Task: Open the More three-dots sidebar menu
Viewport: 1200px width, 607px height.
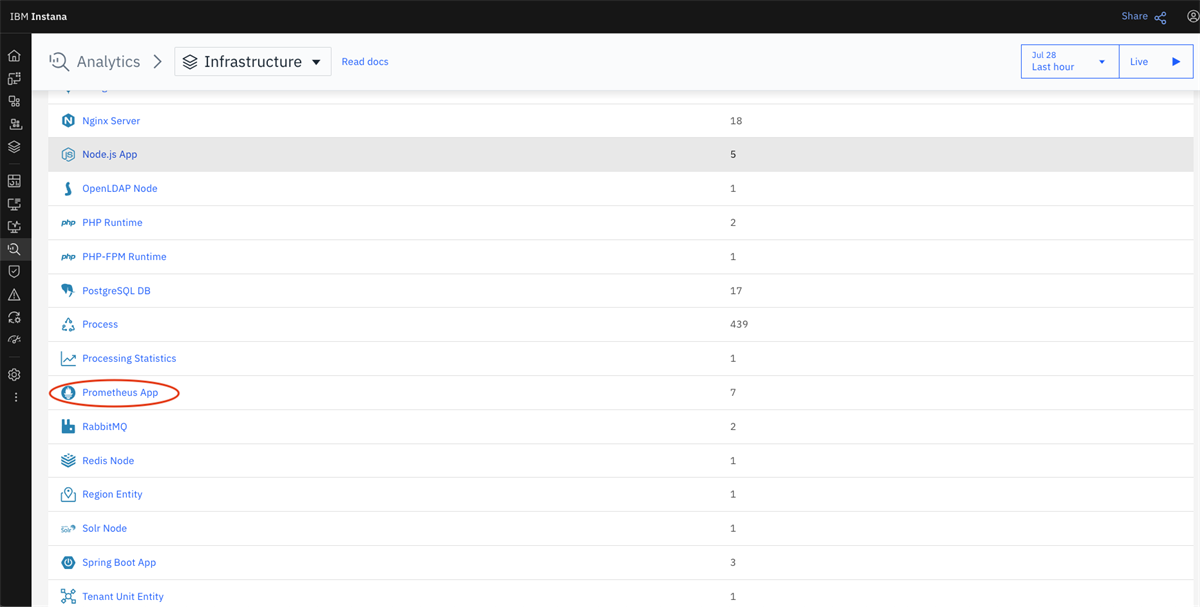Action: (x=14, y=397)
